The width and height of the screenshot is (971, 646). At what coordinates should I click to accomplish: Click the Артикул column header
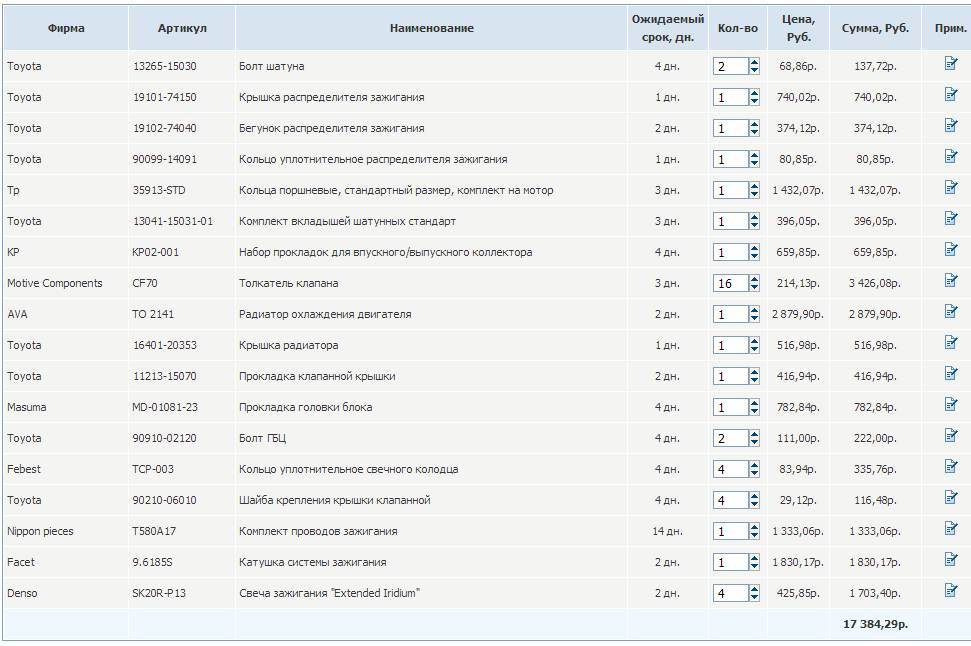coord(182,28)
